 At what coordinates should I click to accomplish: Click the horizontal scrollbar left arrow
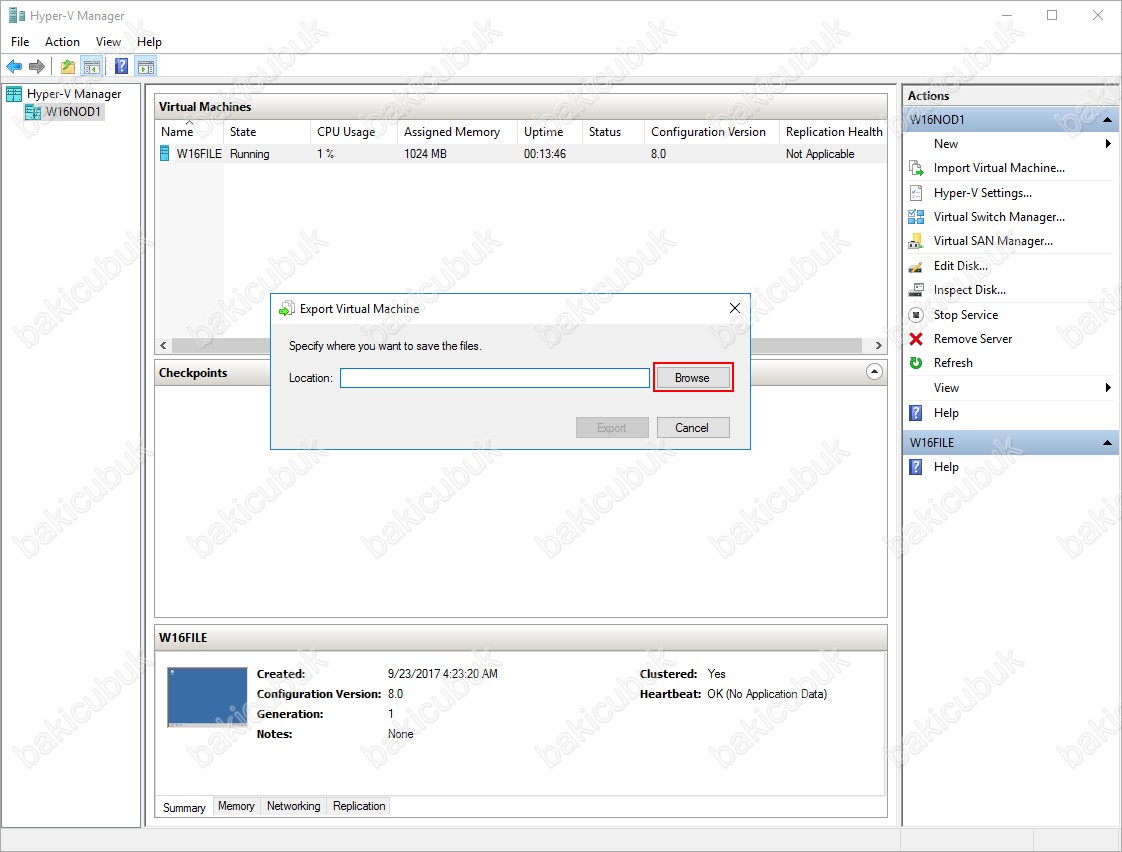point(163,346)
